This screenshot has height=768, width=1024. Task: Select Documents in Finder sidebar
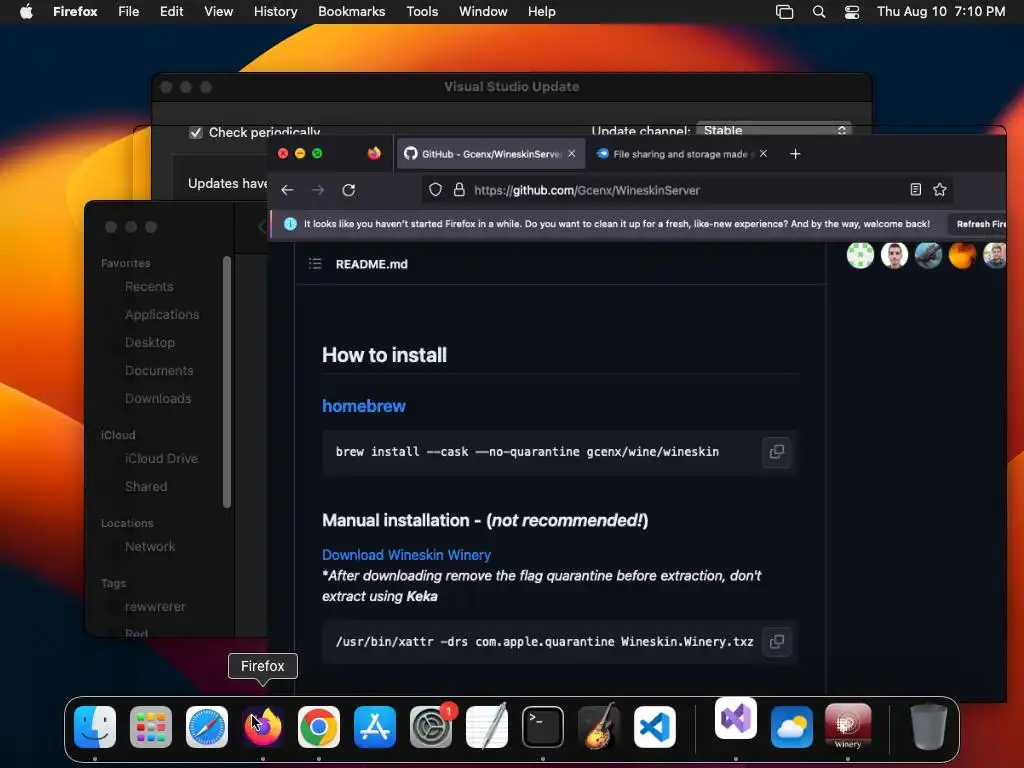tap(159, 370)
